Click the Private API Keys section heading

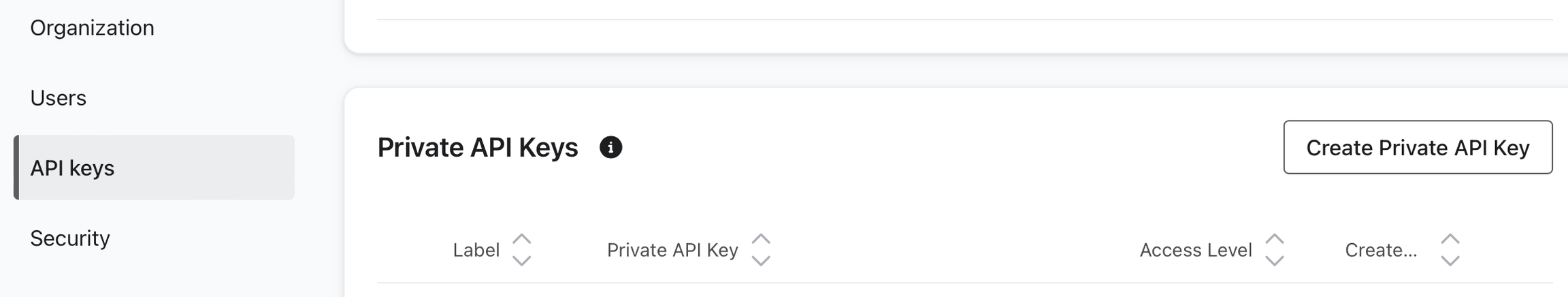(x=478, y=148)
